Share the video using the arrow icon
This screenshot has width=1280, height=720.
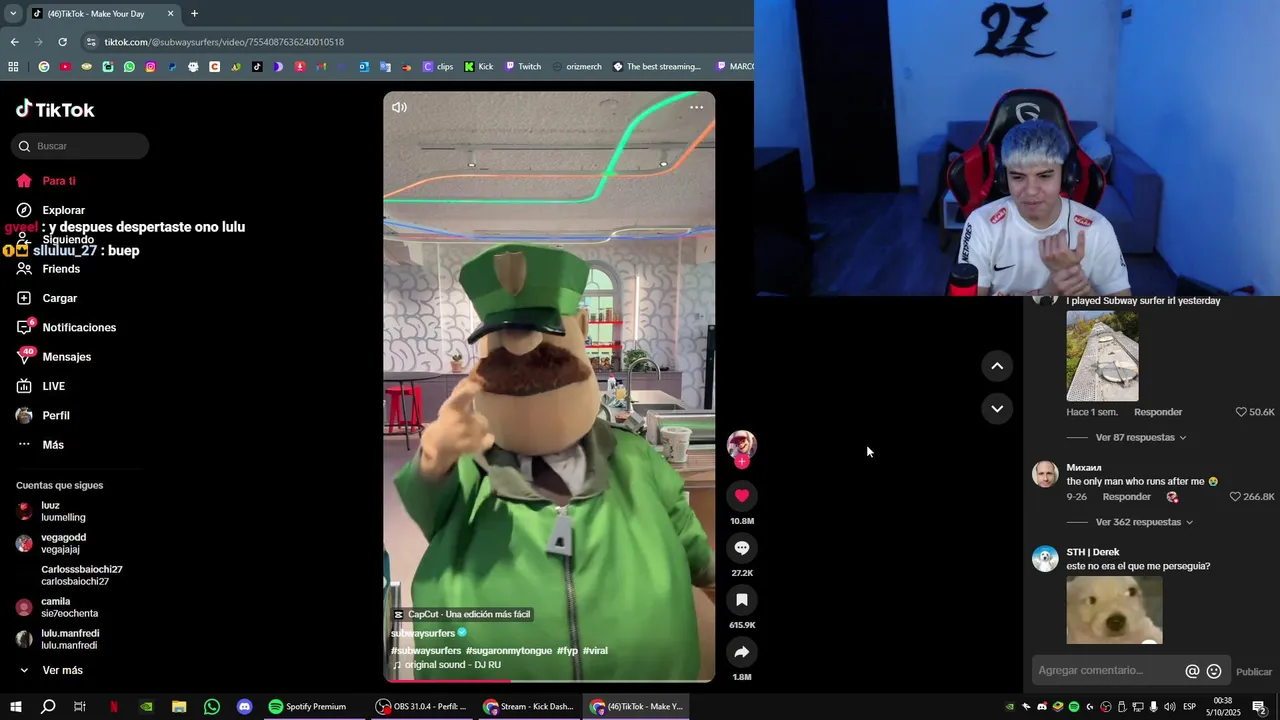[x=742, y=652]
